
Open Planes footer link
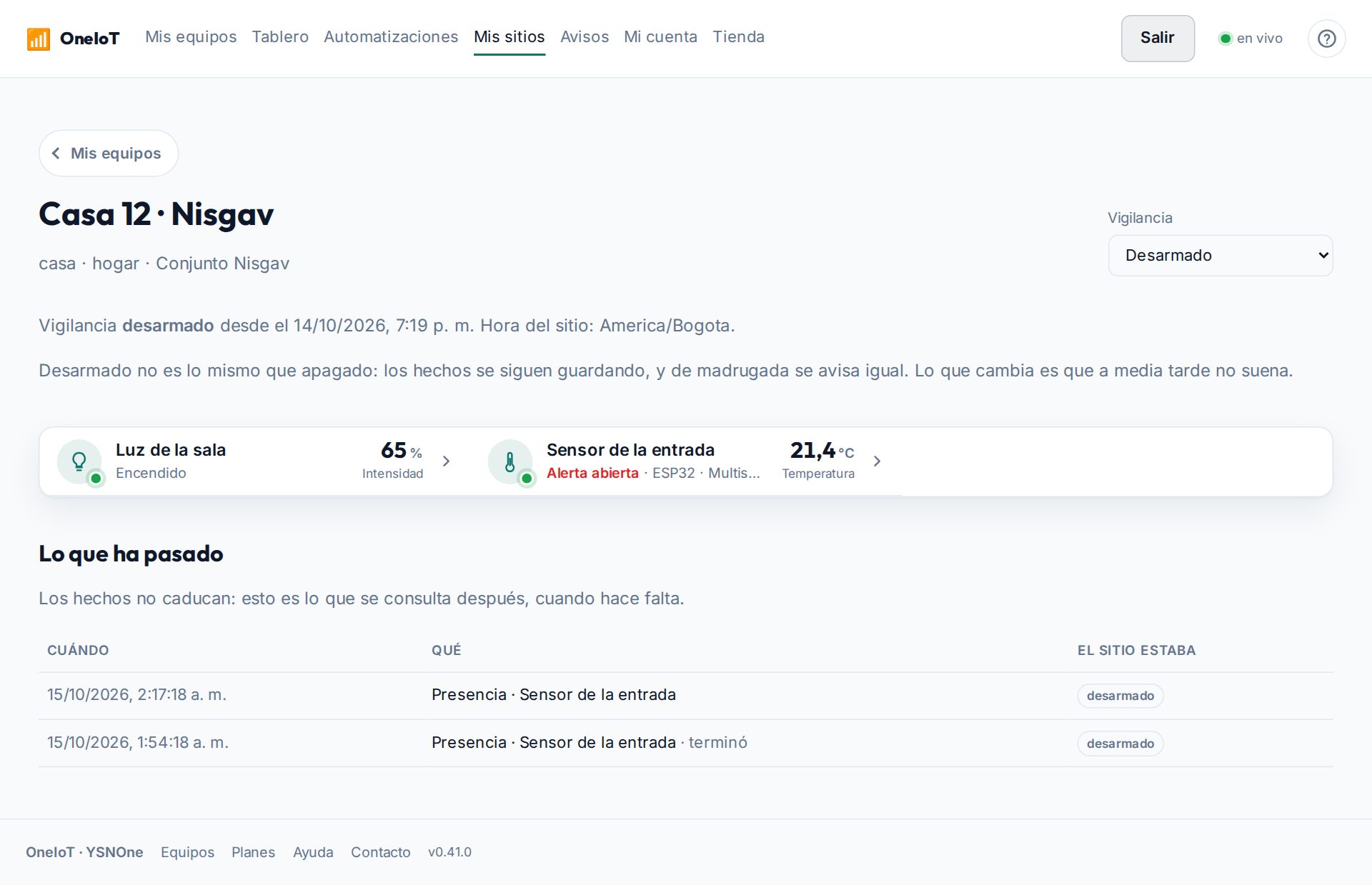click(253, 852)
